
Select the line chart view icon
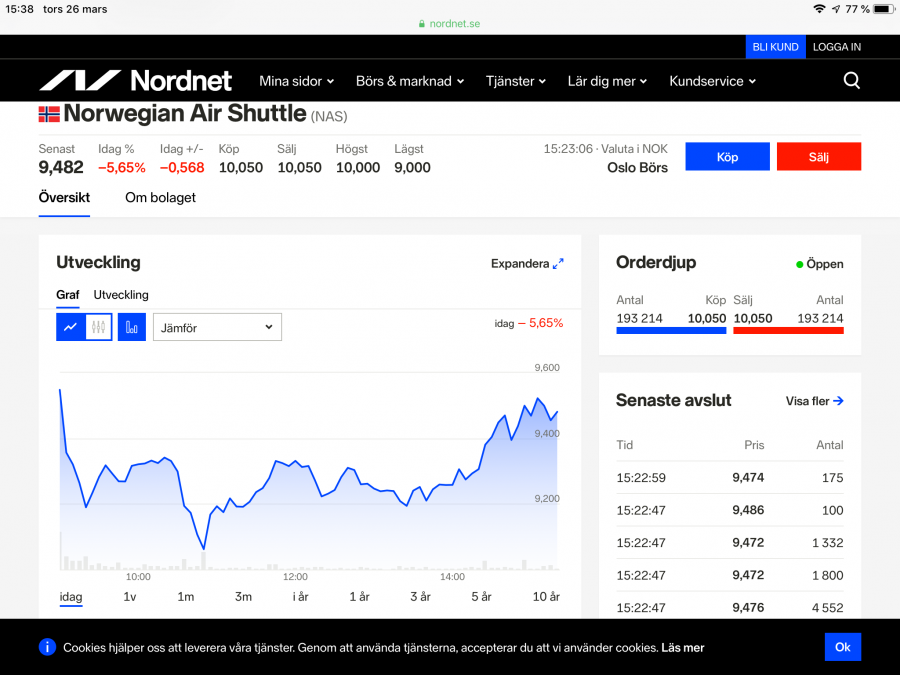coord(70,327)
